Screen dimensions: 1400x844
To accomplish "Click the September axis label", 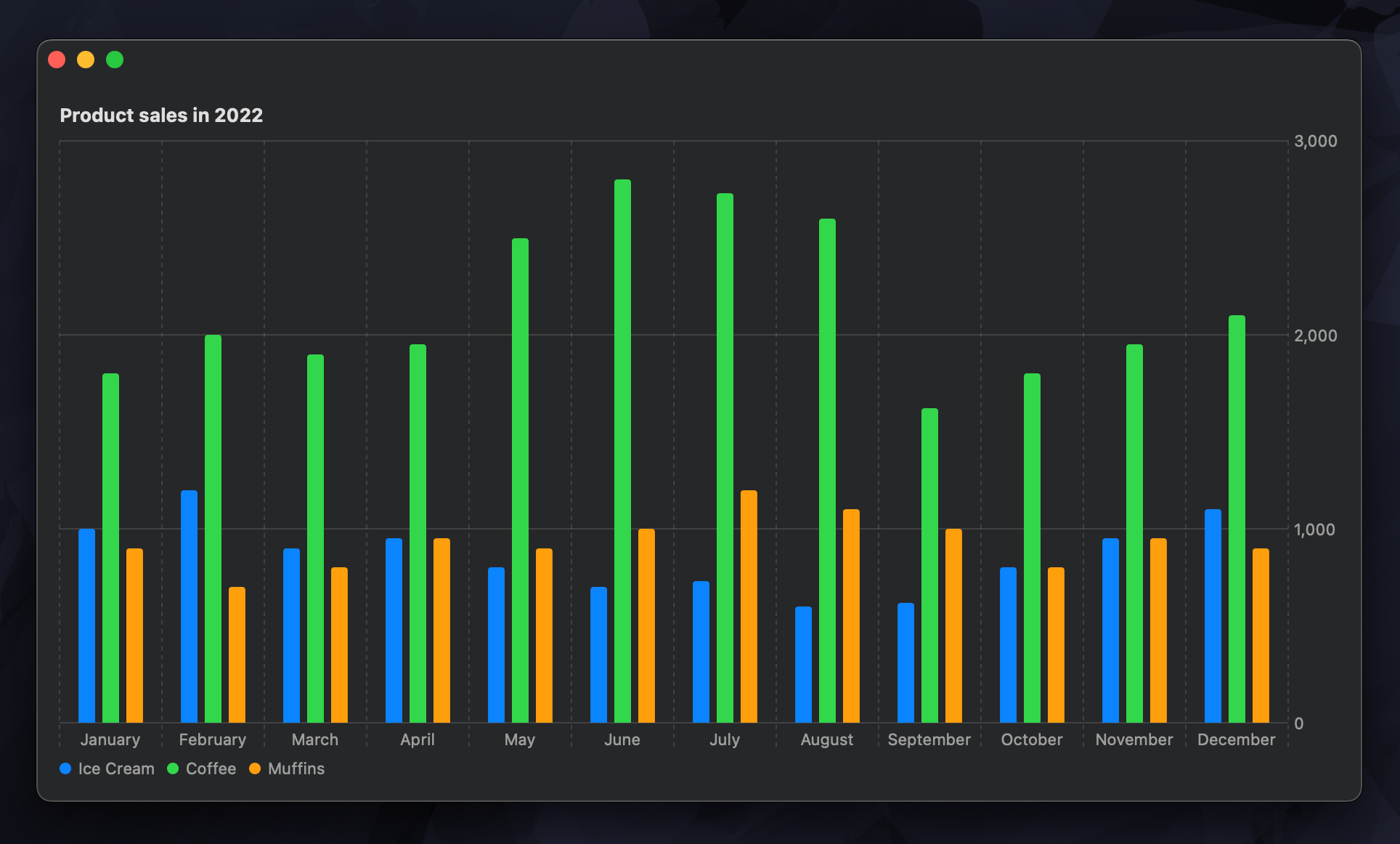I will pos(929,739).
